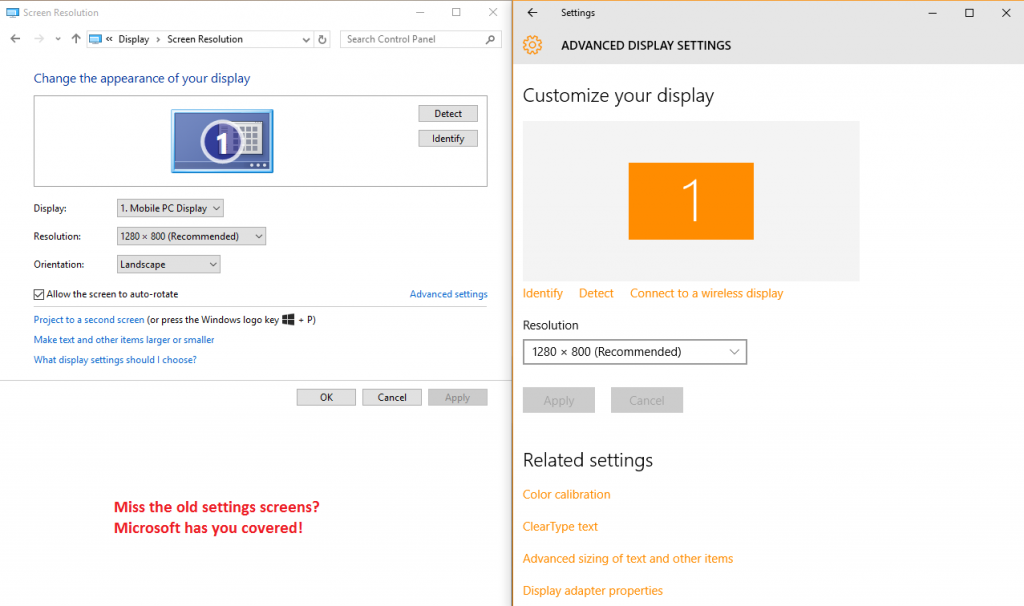1024x606 pixels.
Task: Maximize the Screen Resolution window
Action: [456, 12]
